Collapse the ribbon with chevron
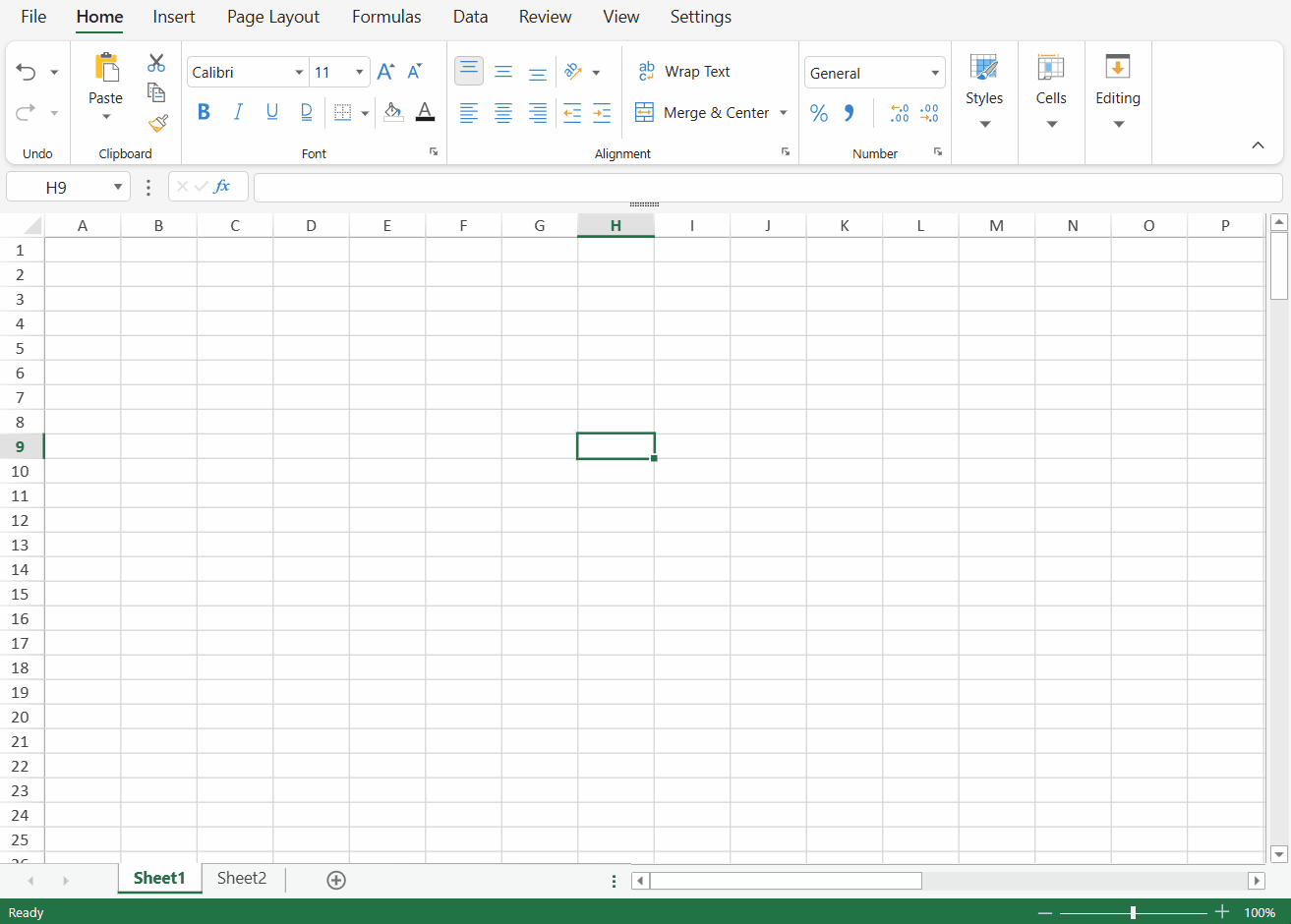 click(1258, 145)
